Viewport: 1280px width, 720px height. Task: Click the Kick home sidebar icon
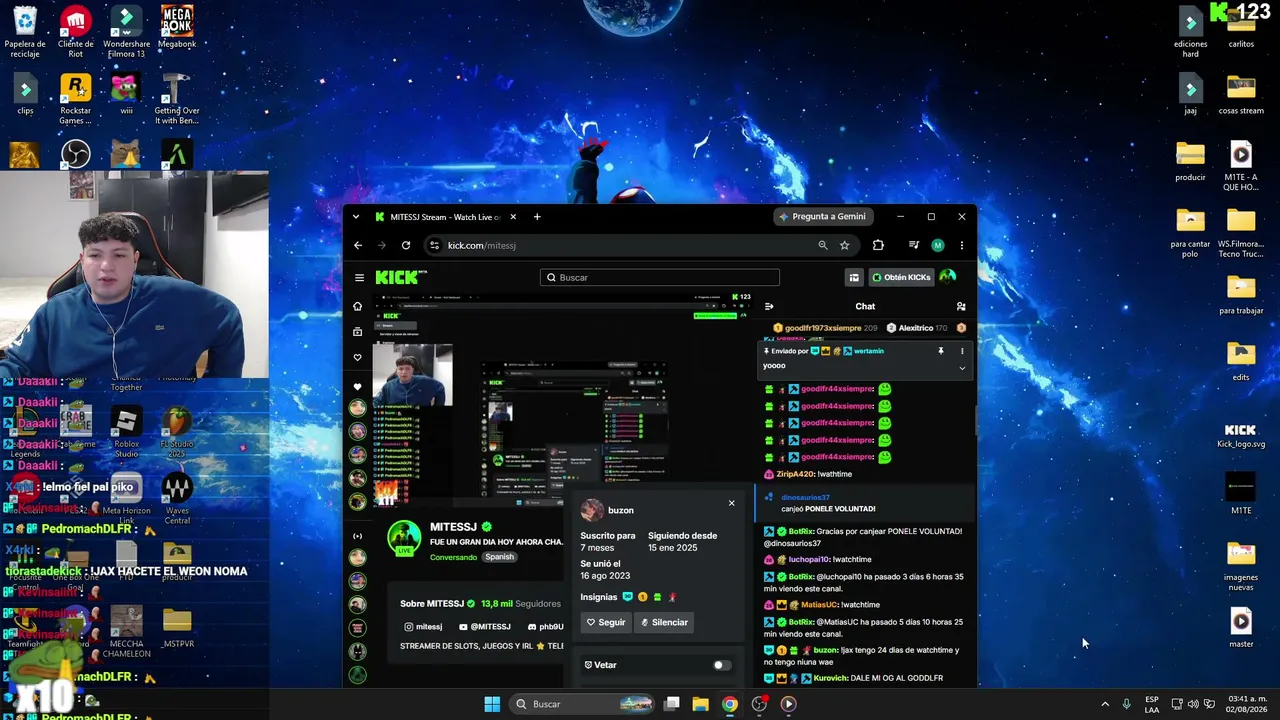click(358, 306)
